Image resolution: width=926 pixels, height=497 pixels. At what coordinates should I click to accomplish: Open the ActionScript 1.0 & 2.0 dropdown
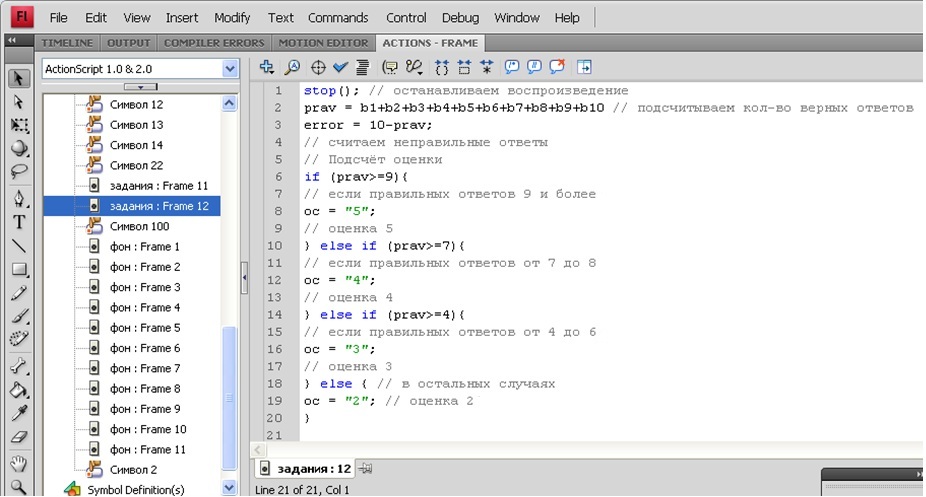click(x=230, y=69)
